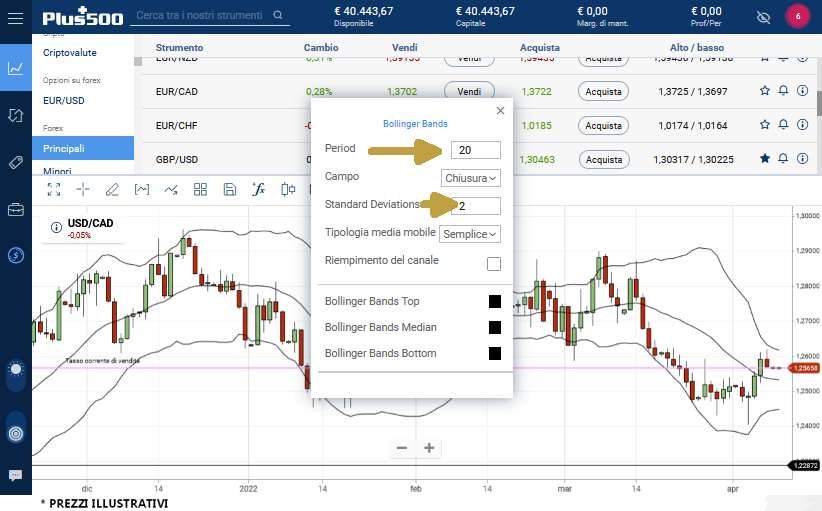The image size is (822, 511).
Task: Open the multi-chart grid layout icon
Action: pyautogui.click(x=200, y=188)
